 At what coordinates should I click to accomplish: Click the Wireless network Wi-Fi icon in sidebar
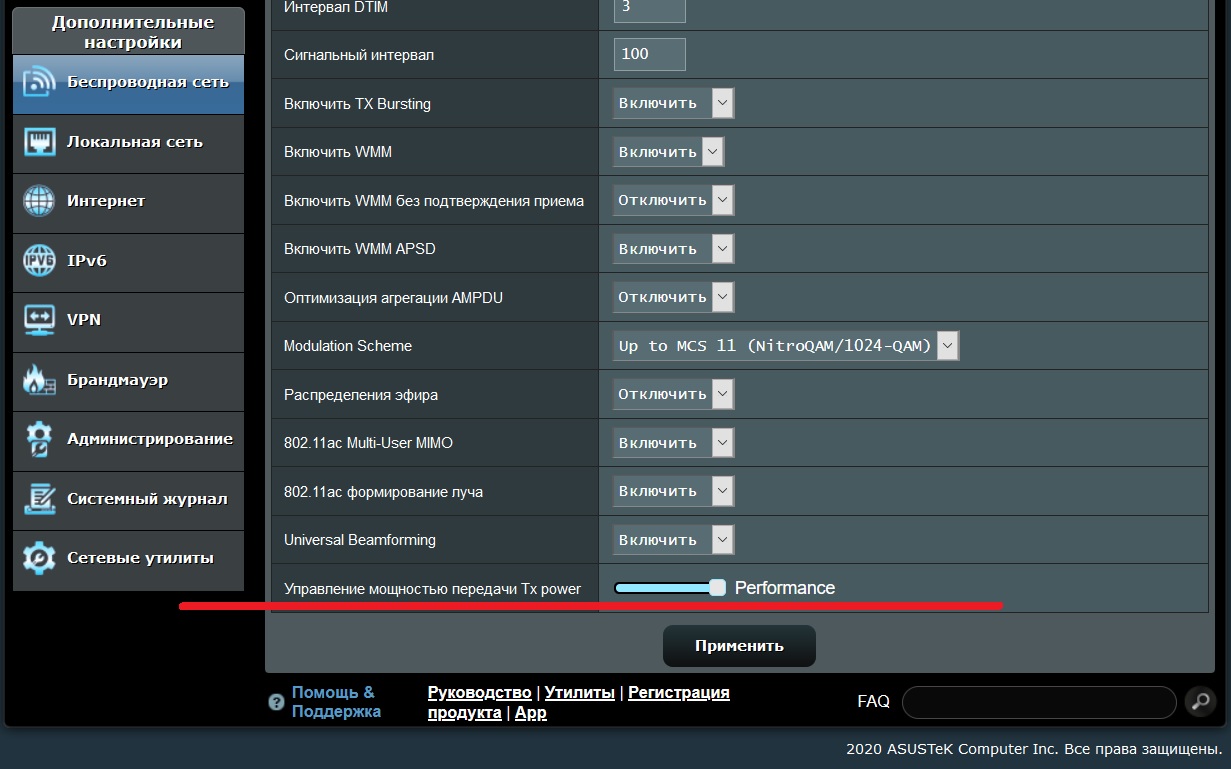(39, 83)
